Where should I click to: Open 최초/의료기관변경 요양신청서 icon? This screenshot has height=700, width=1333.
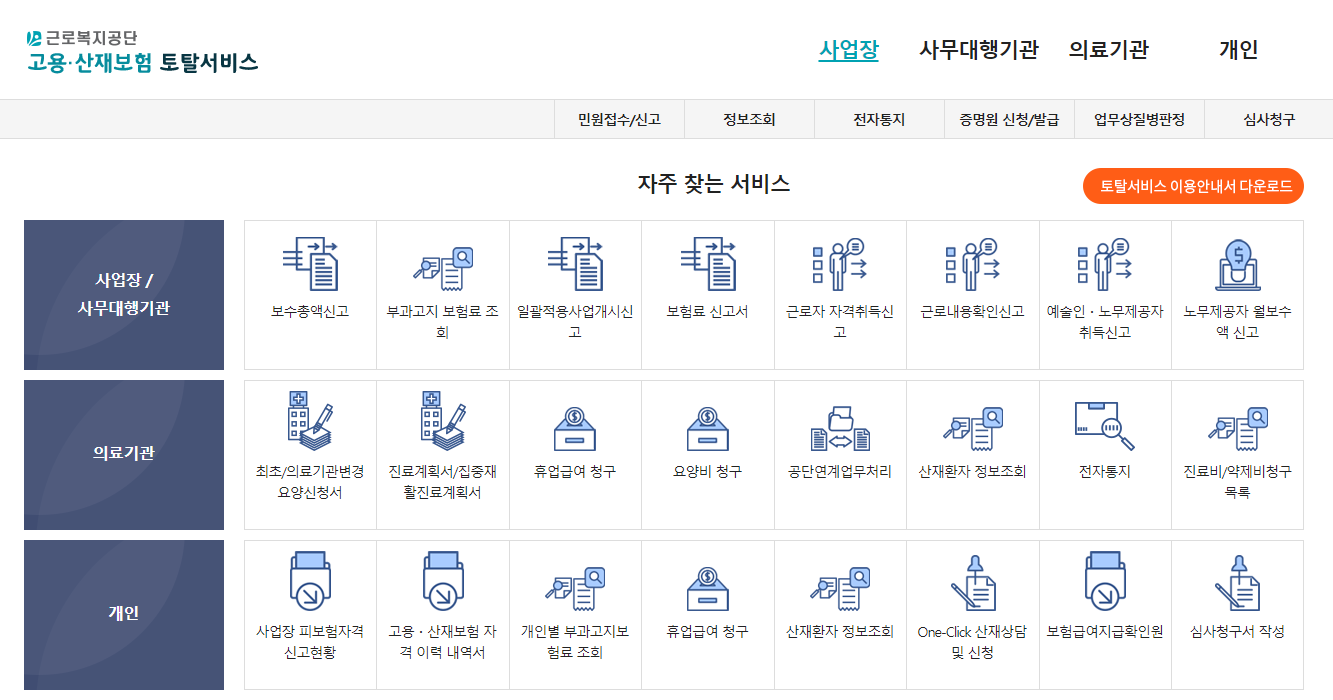coord(310,423)
